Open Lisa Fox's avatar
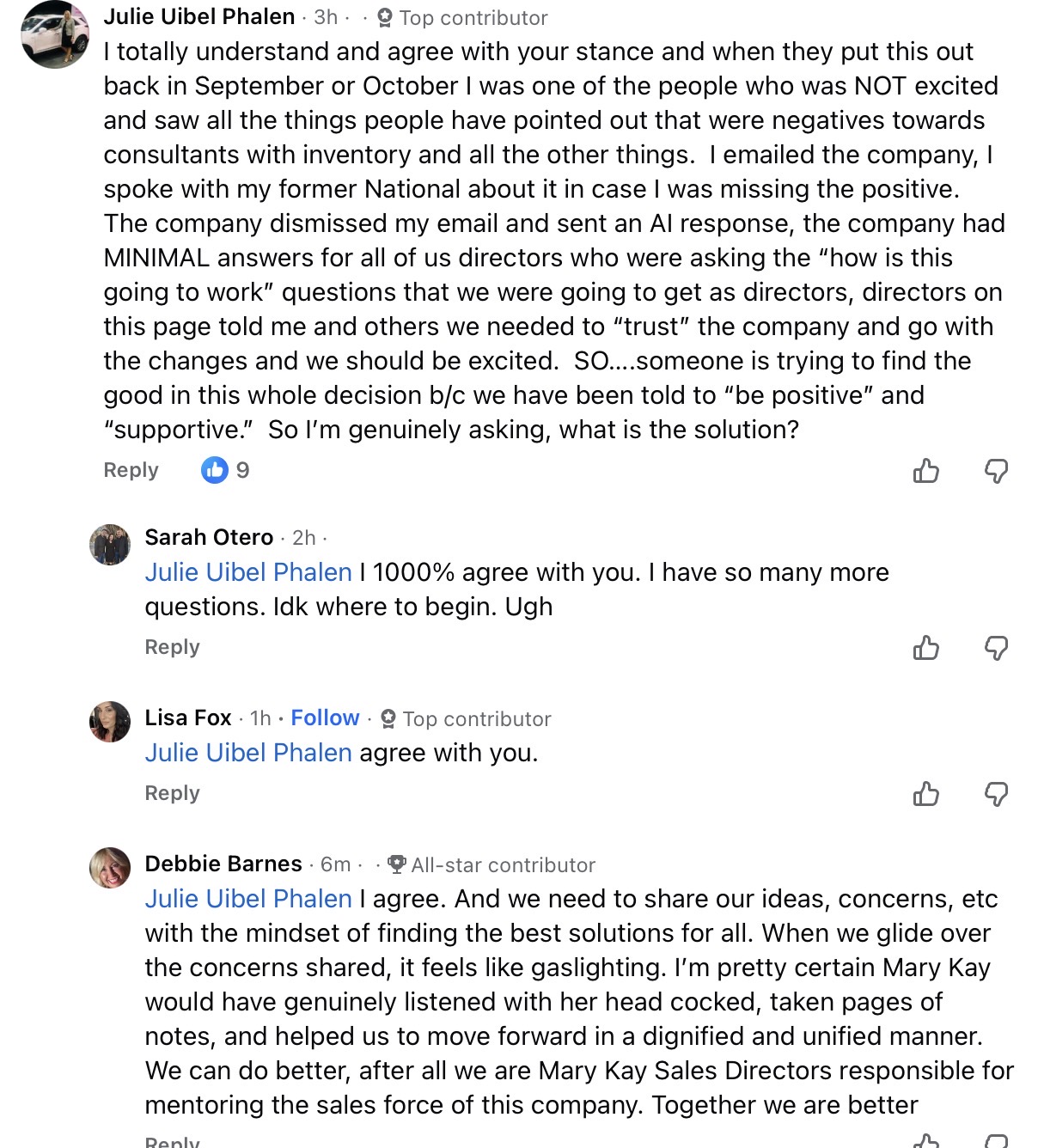 coord(110,722)
